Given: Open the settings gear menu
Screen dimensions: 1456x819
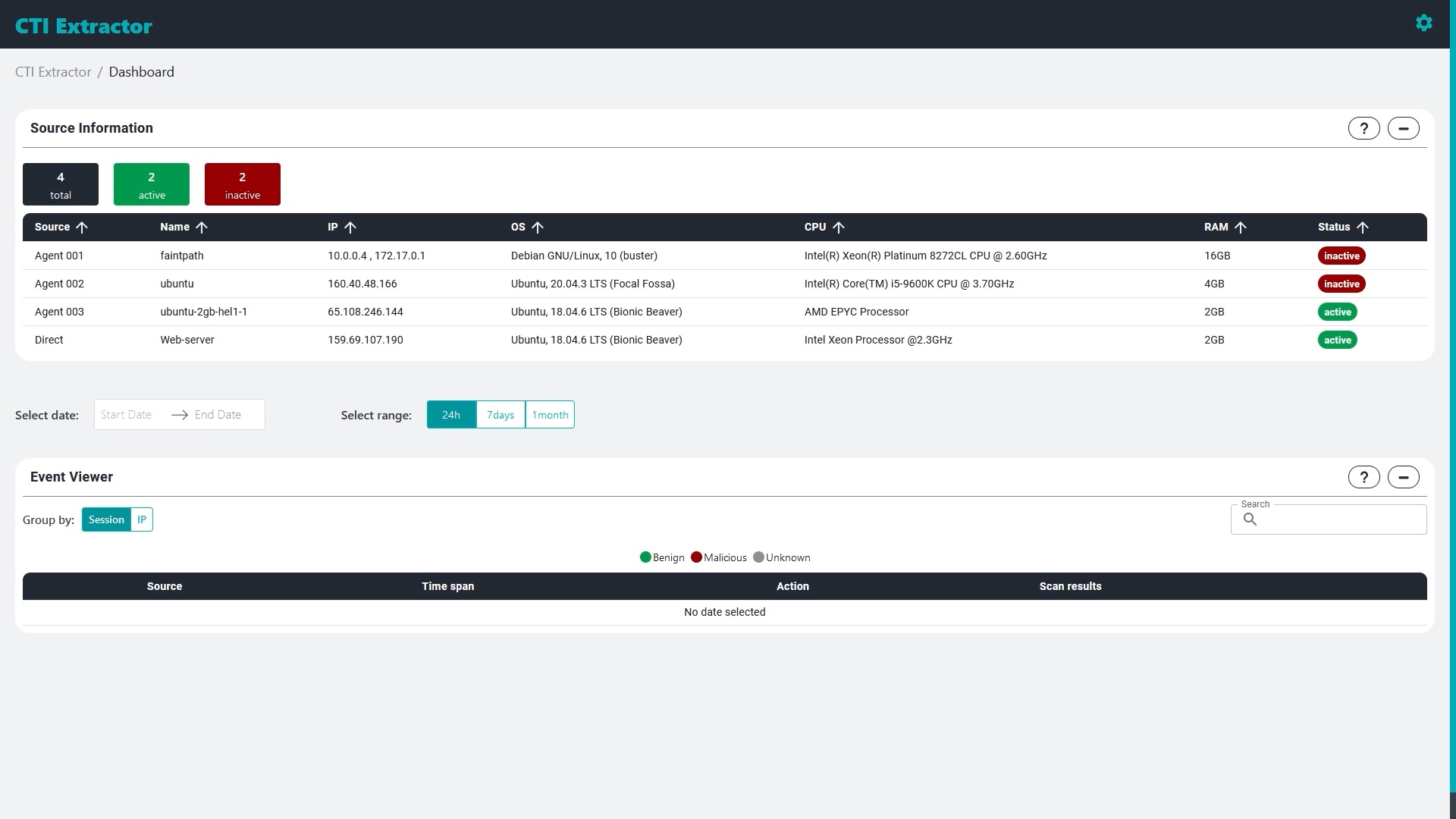Looking at the screenshot, I should 1424,23.
